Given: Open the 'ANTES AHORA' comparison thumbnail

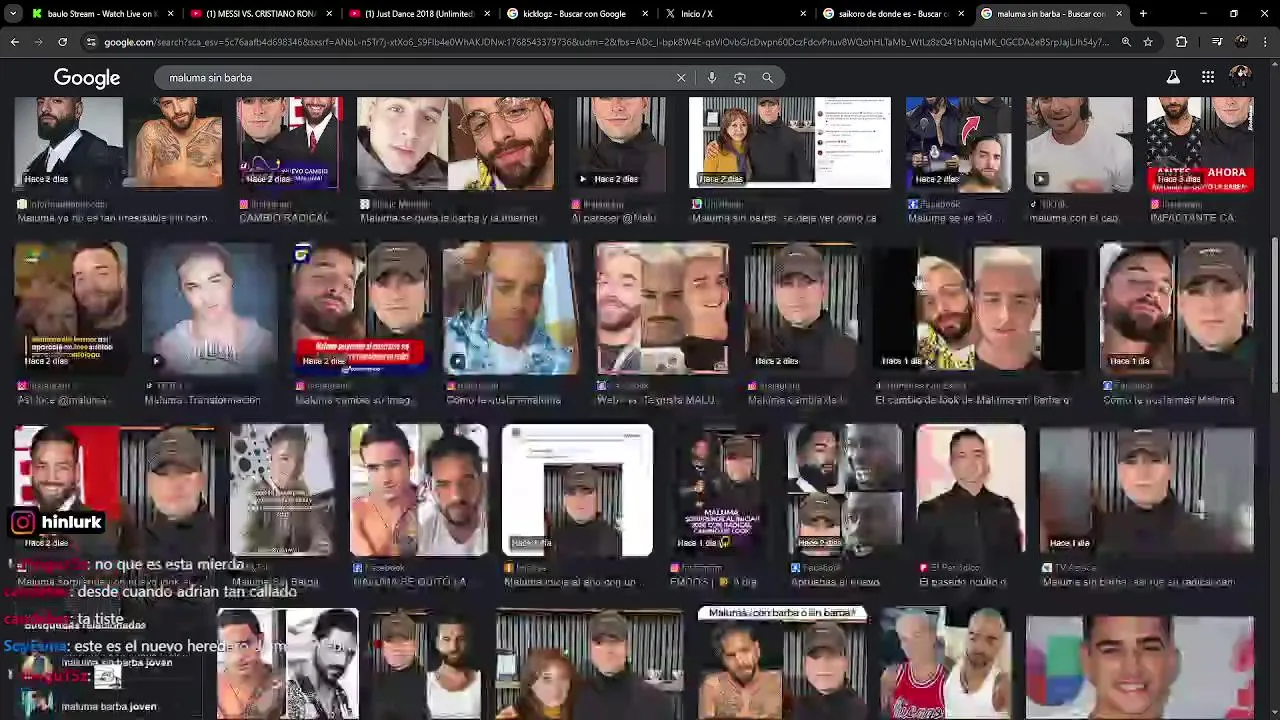Looking at the screenshot, I should 1200,143.
